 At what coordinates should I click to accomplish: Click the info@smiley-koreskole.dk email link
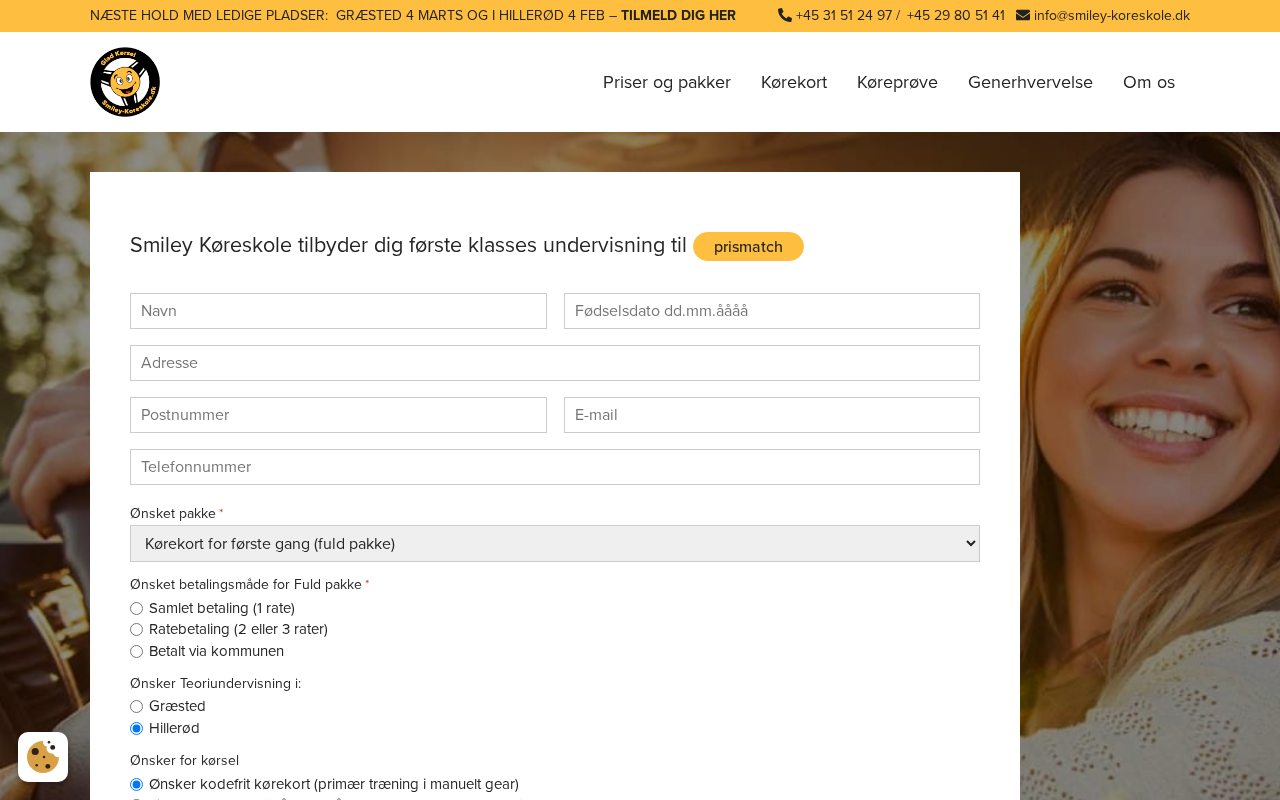[1111, 15]
